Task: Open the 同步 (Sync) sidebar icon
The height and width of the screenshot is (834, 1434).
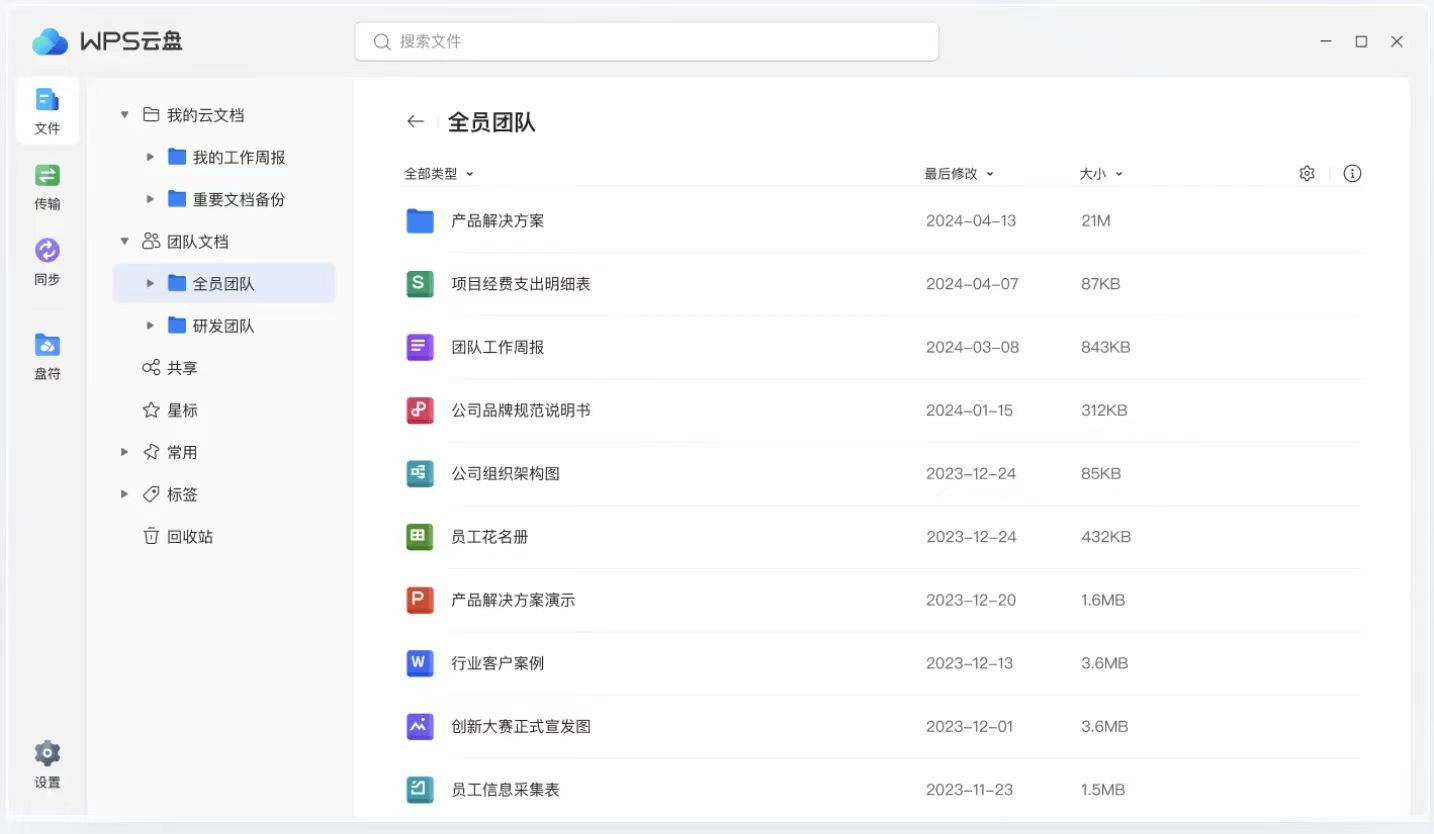Action: pyautogui.click(x=47, y=261)
